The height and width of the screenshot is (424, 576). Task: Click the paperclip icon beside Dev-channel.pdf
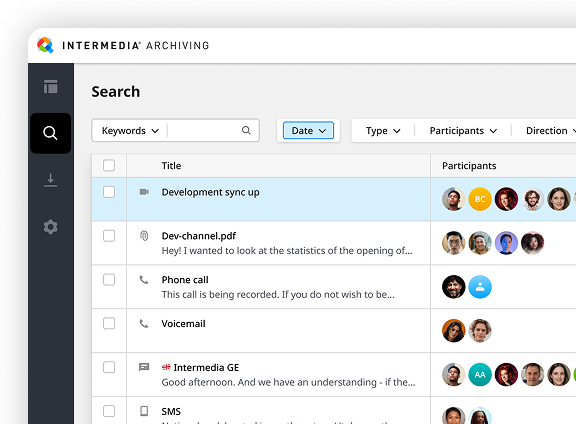point(144,236)
